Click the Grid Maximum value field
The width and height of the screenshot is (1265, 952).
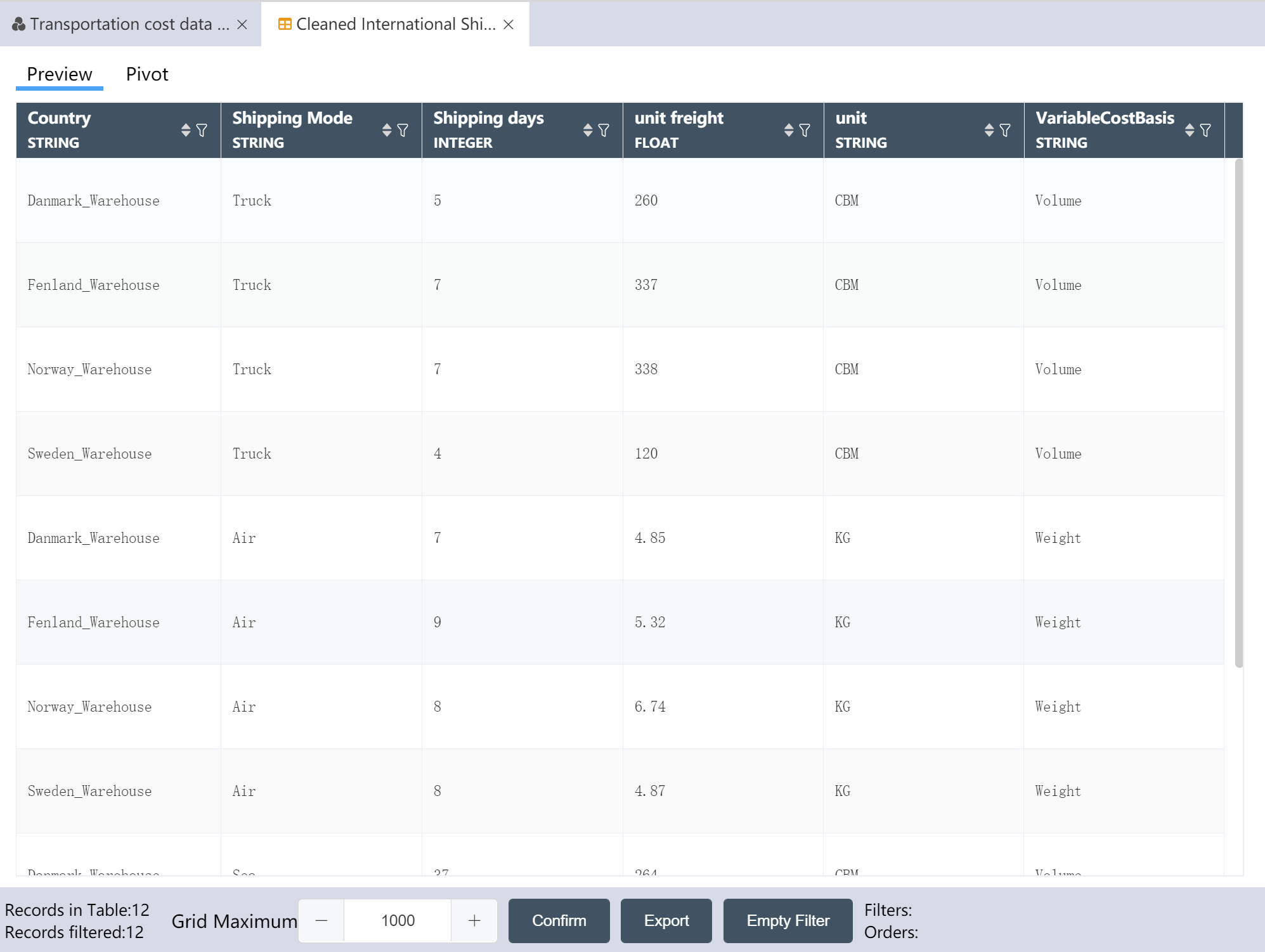click(398, 920)
